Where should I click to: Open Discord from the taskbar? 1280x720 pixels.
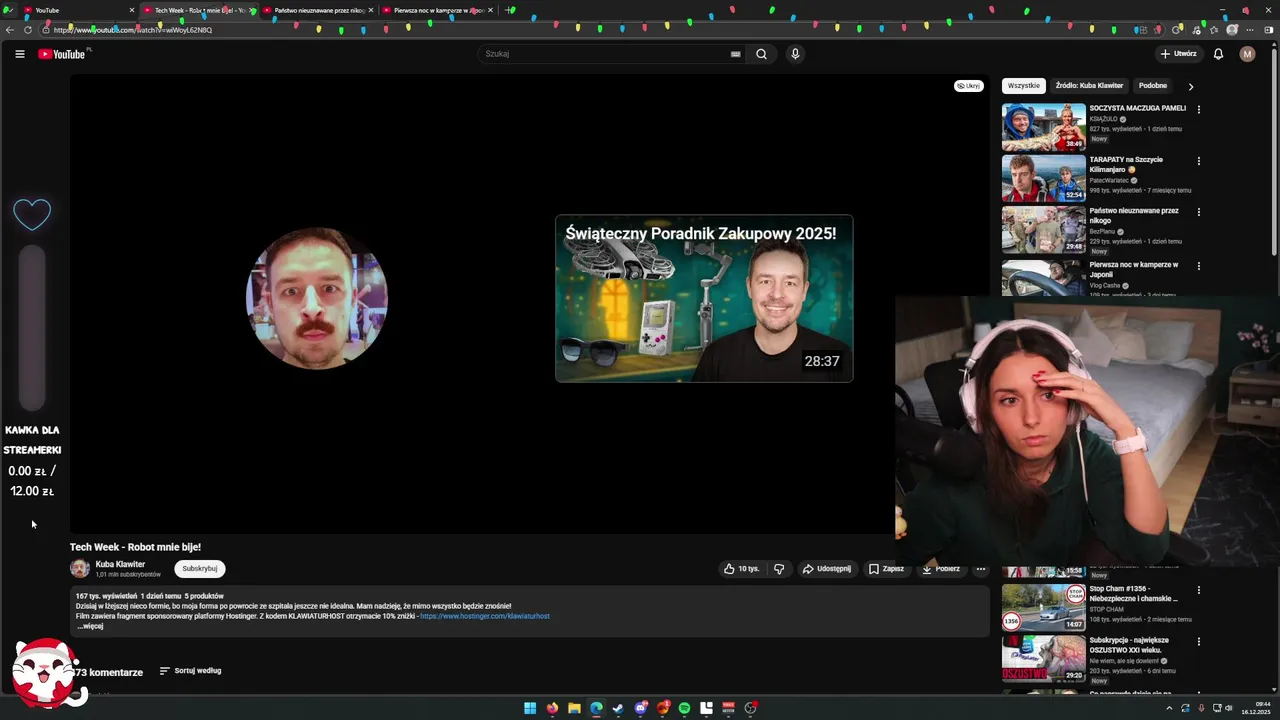pyautogui.click(x=640, y=708)
